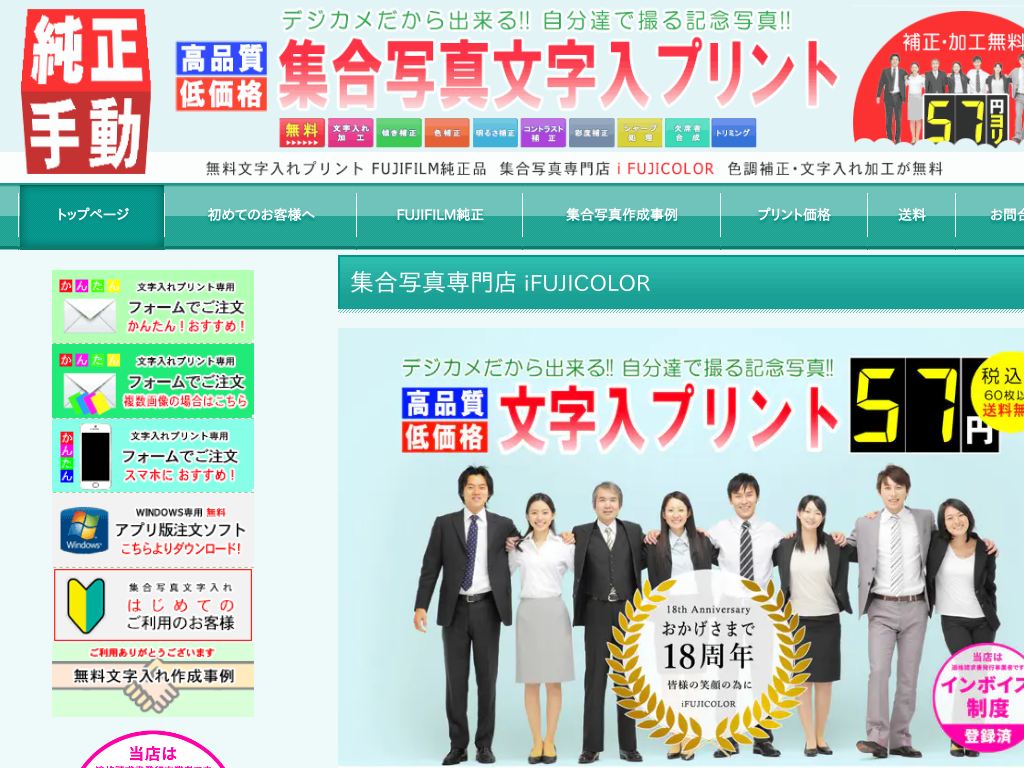Image resolution: width=1024 pixels, height=768 pixels.
Task: Click the white envelope form order banner
Action: point(153,306)
